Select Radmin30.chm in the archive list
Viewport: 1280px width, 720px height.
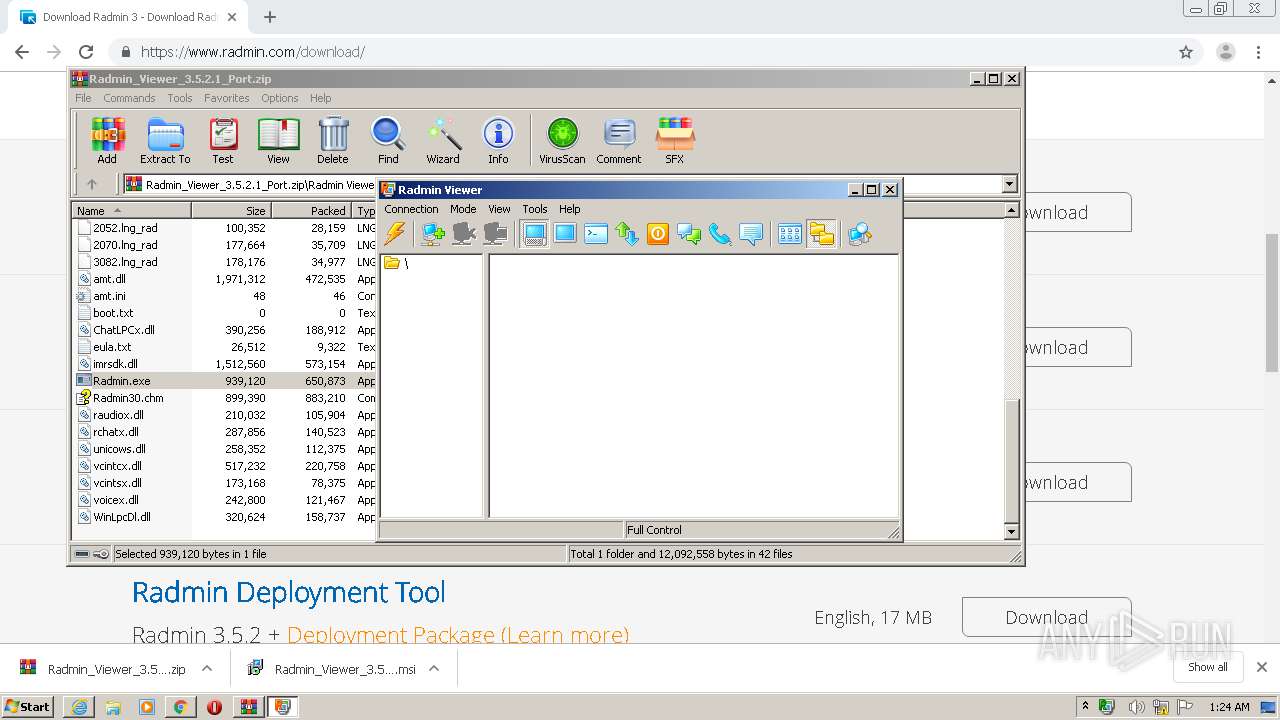[x=128, y=398]
